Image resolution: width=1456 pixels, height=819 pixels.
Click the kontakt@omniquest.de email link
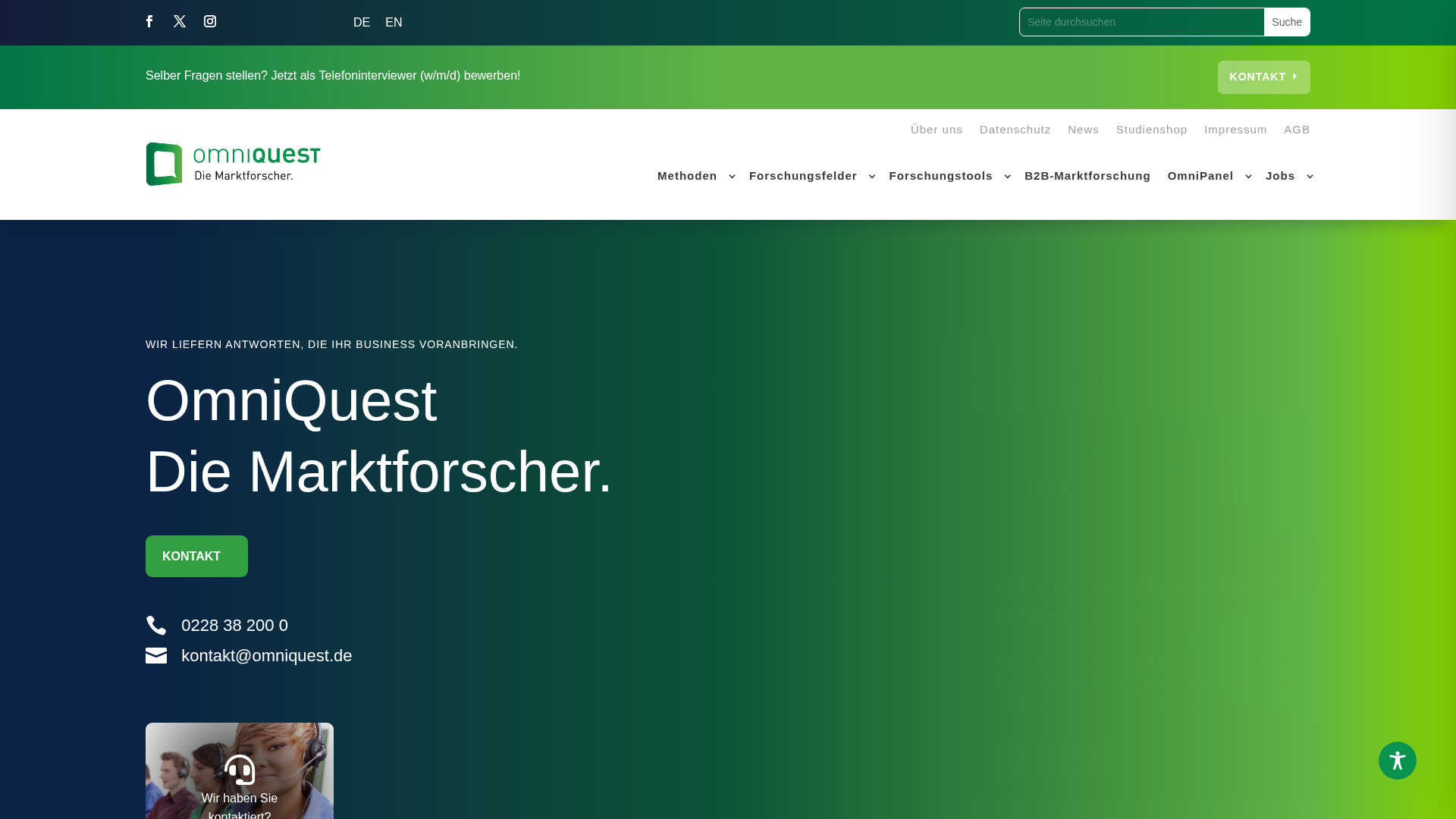266,656
